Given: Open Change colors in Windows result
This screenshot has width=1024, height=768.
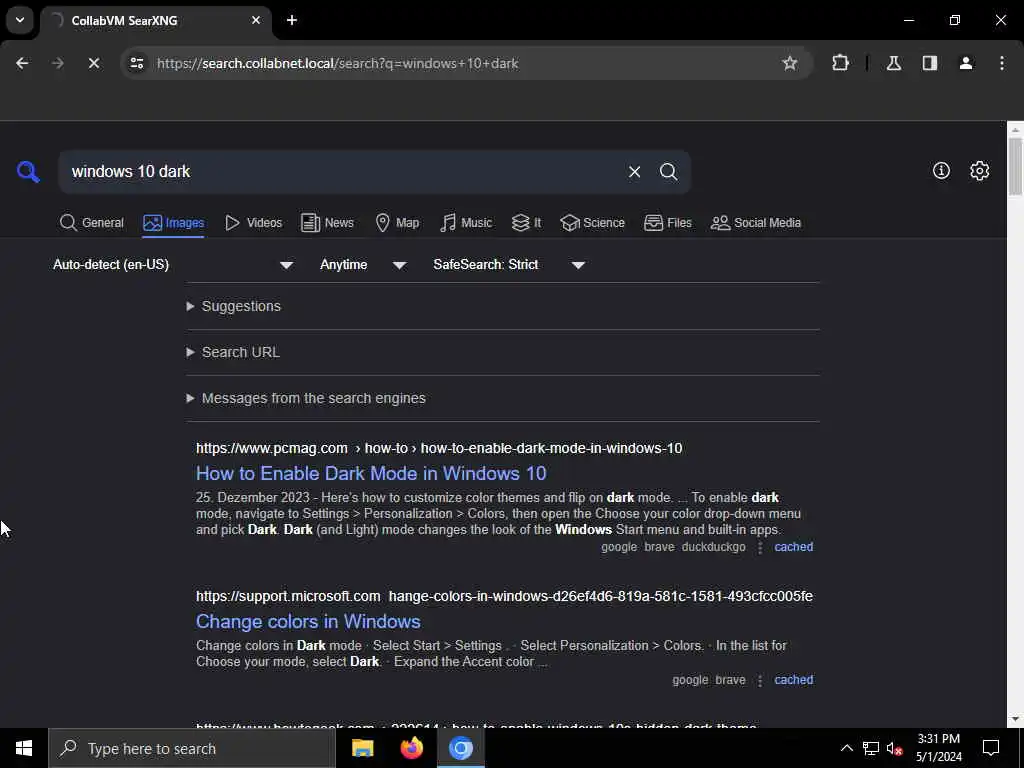Looking at the screenshot, I should pyautogui.click(x=308, y=621).
